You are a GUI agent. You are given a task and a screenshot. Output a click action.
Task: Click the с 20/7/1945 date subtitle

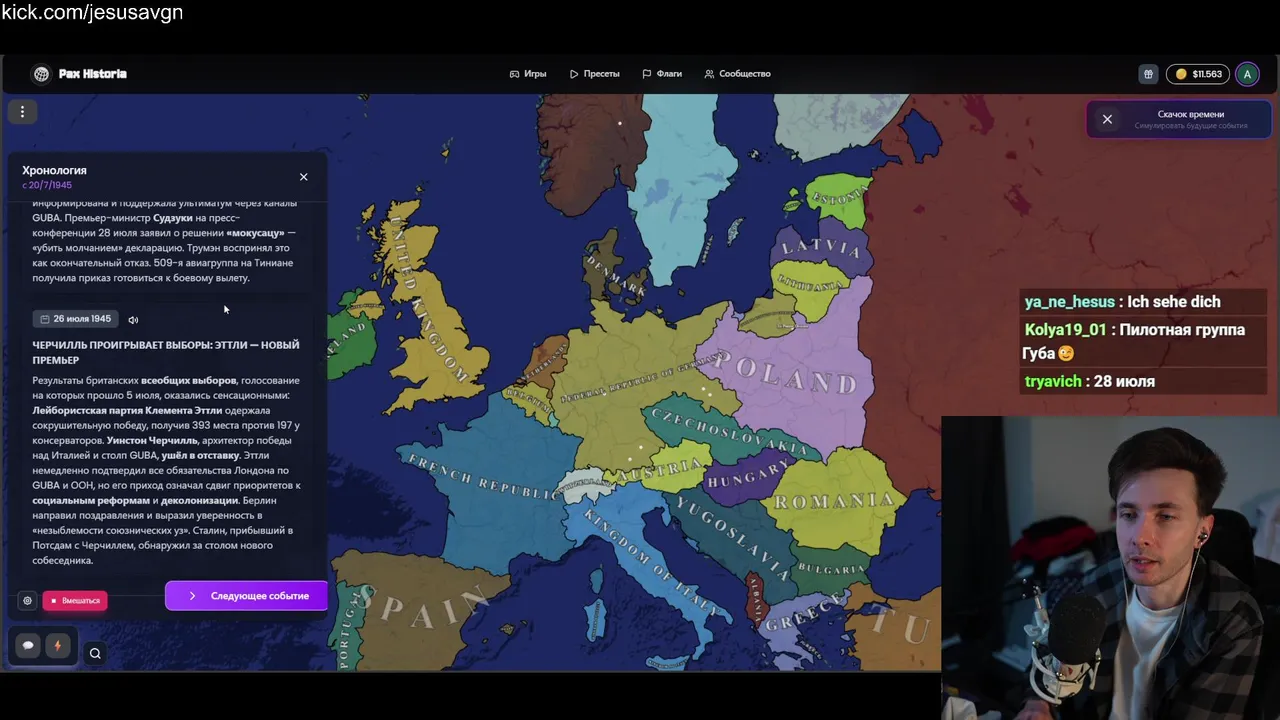(47, 185)
